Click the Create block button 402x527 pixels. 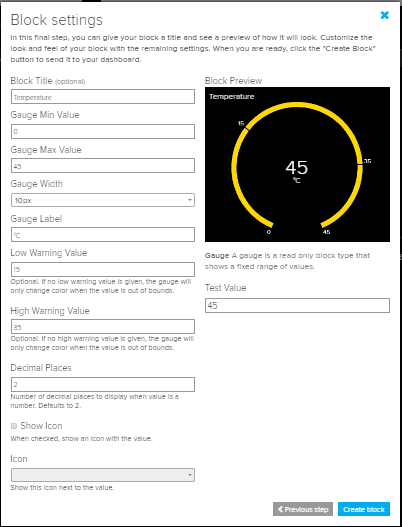364,509
